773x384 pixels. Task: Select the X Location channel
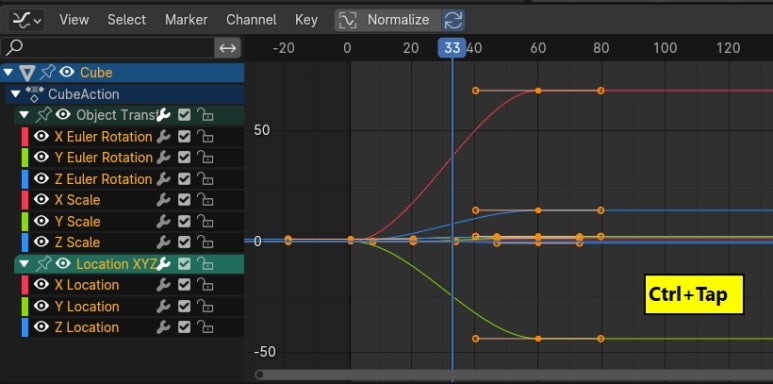(x=87, y=285)
